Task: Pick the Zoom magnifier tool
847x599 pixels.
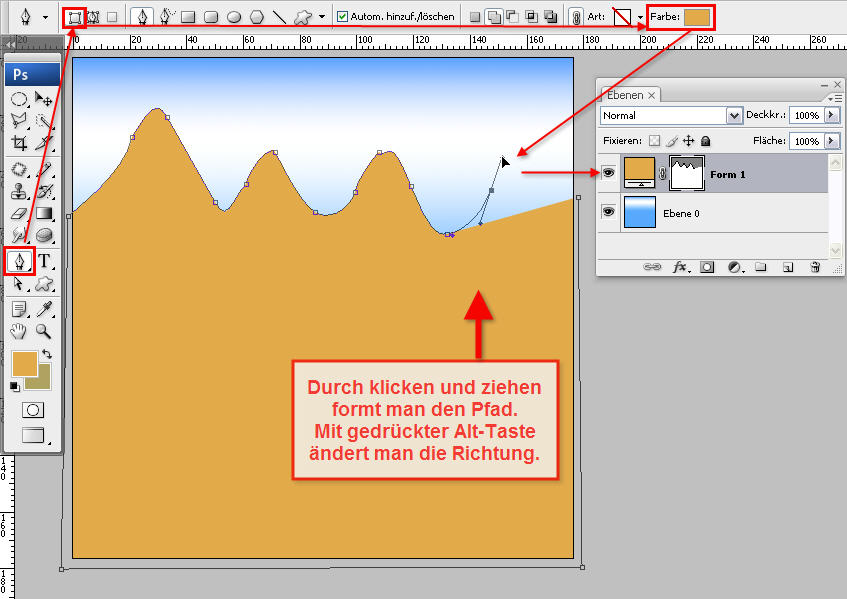Action: pos(44,331)
